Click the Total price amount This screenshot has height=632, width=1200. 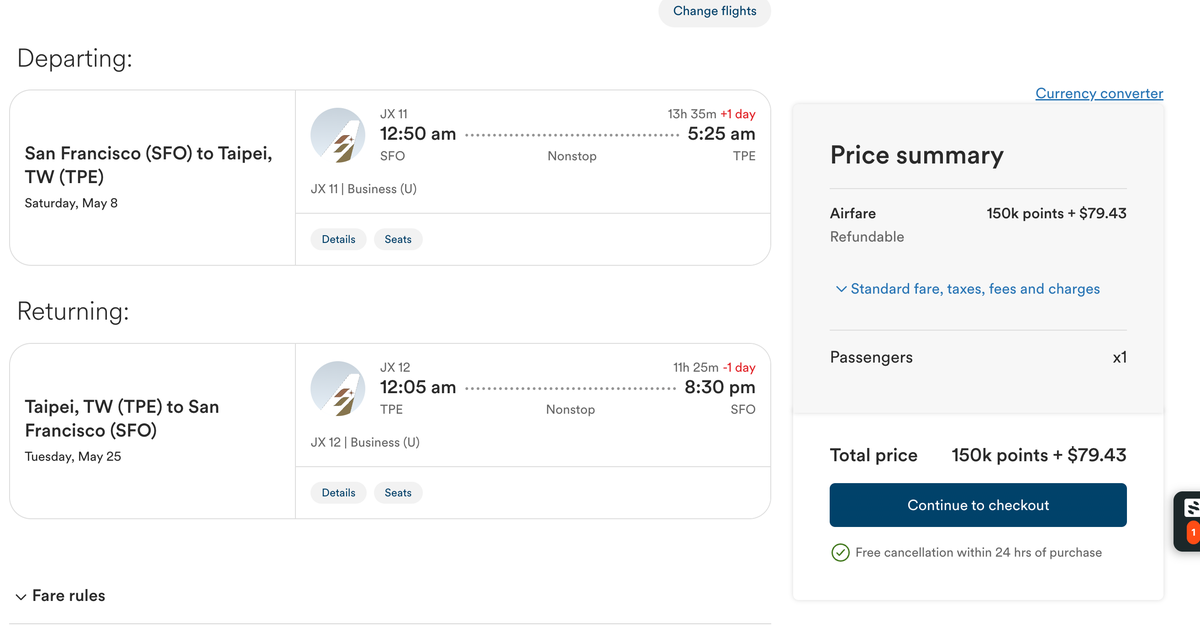tap(1039, 455)
